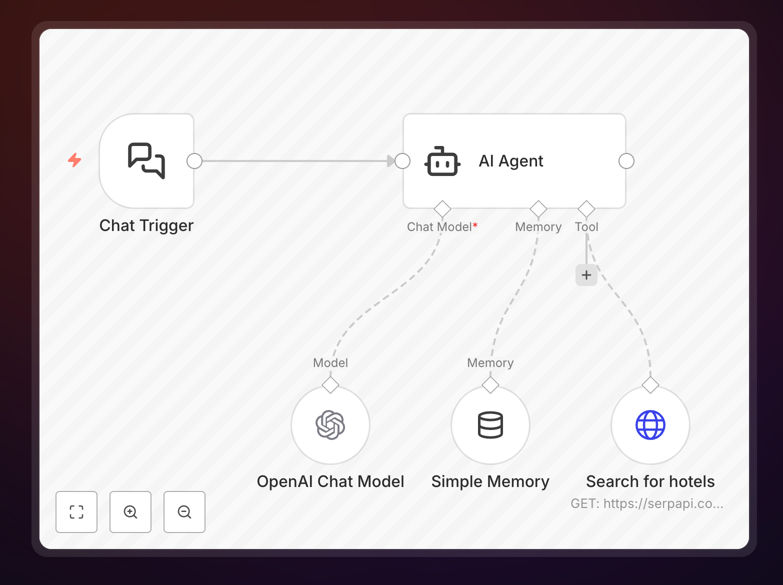This screenshot has height=585, width=783.
Task: Click the diamond connector above Search for hotels
Action: pos(650,385)
